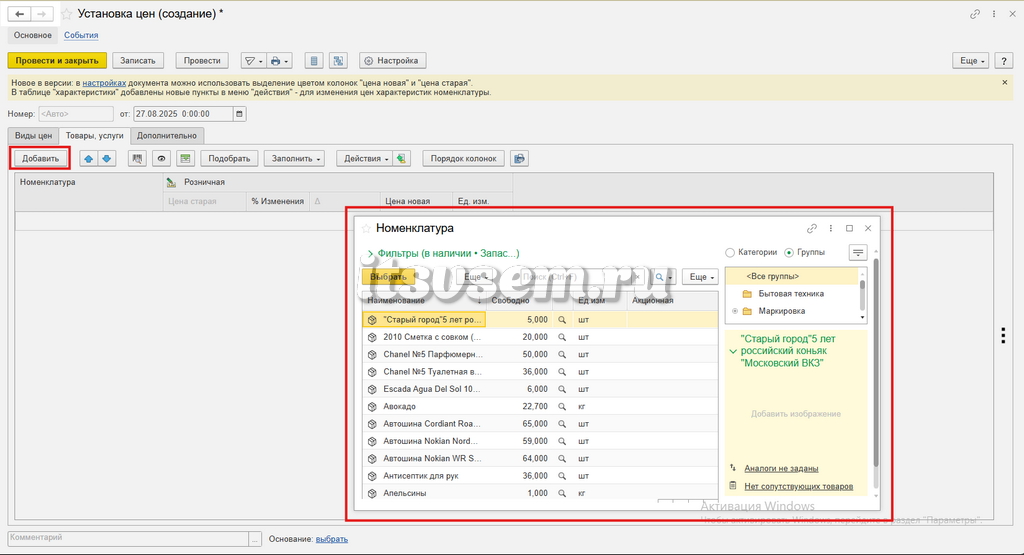Click the document structure icon beside the report icon
Screen dimensions: 1024x555
click(338, 61)
